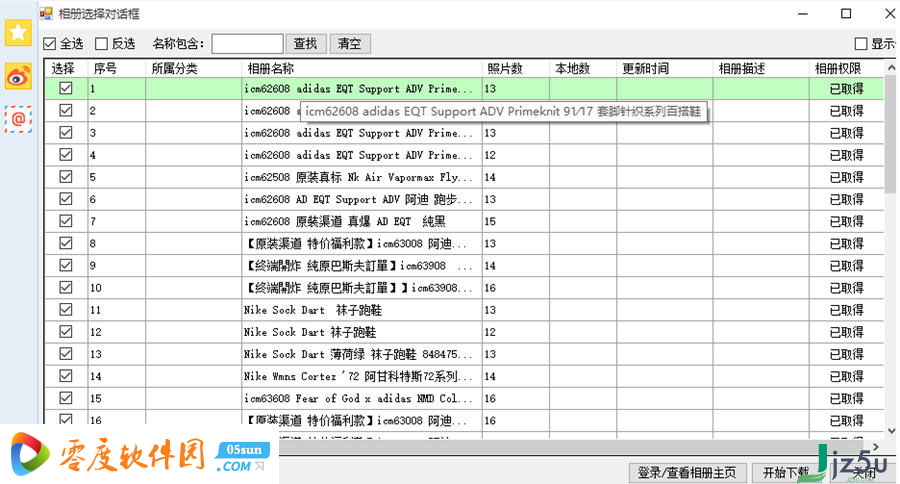
Task: Sort by the 相册名称 column header
Action: [362, 68]
